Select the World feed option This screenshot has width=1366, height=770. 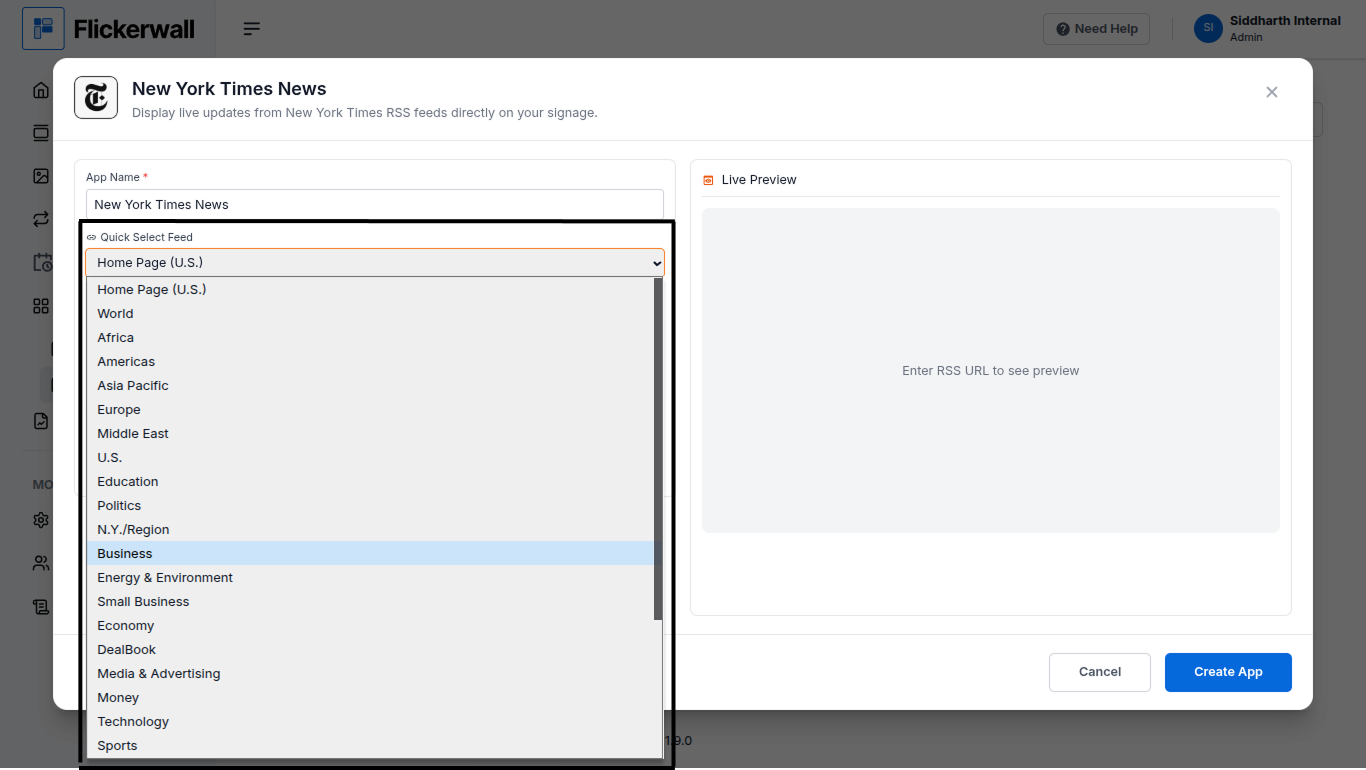[370, 313]
